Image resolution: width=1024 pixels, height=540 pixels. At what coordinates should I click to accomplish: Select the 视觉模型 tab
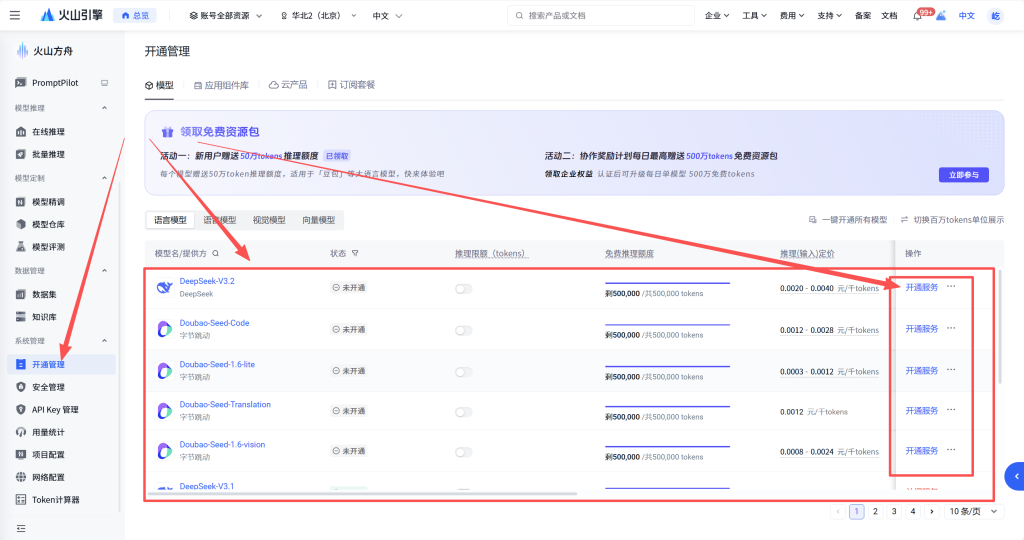(268, 220)
